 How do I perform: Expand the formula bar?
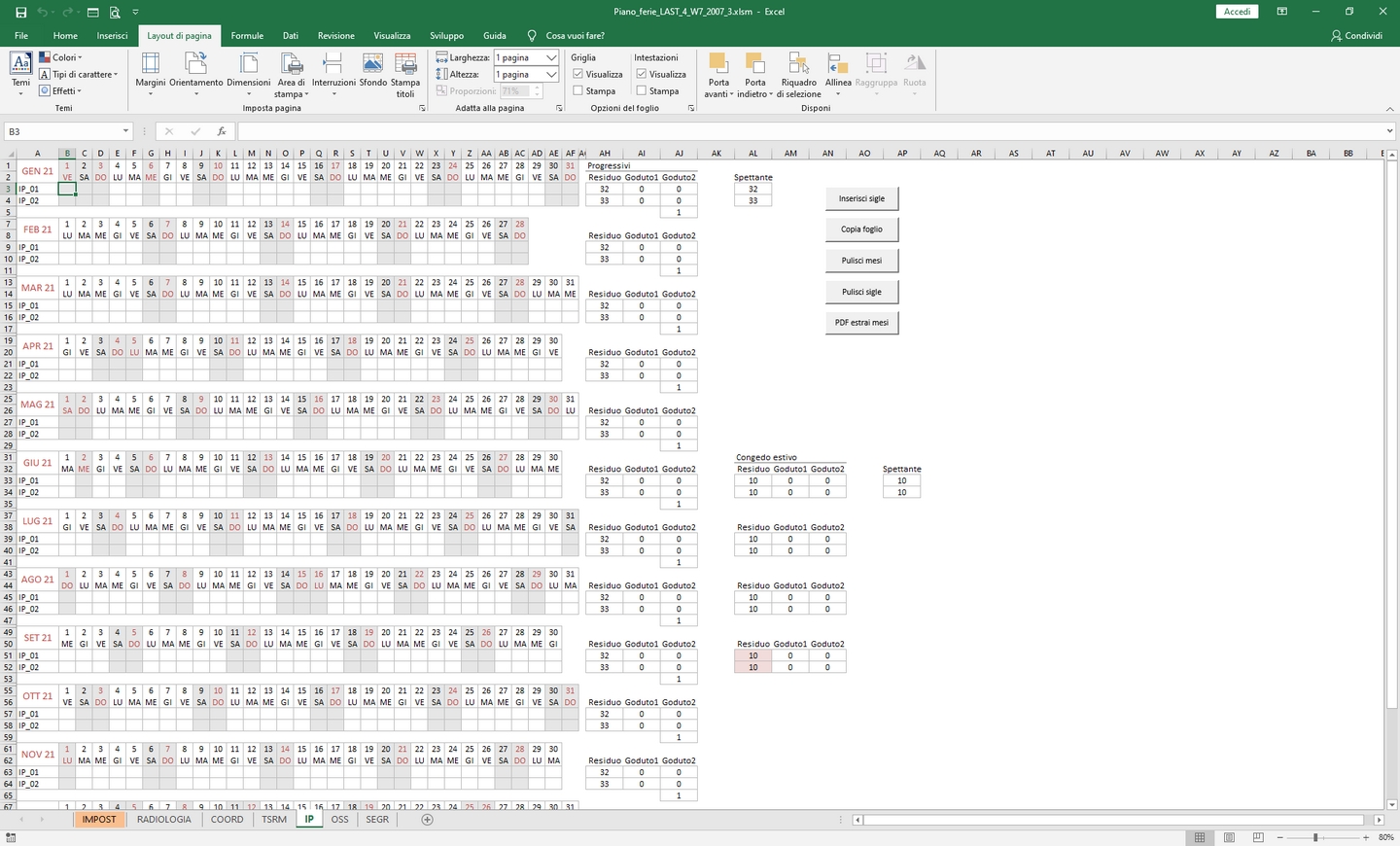pos(1389,131)
